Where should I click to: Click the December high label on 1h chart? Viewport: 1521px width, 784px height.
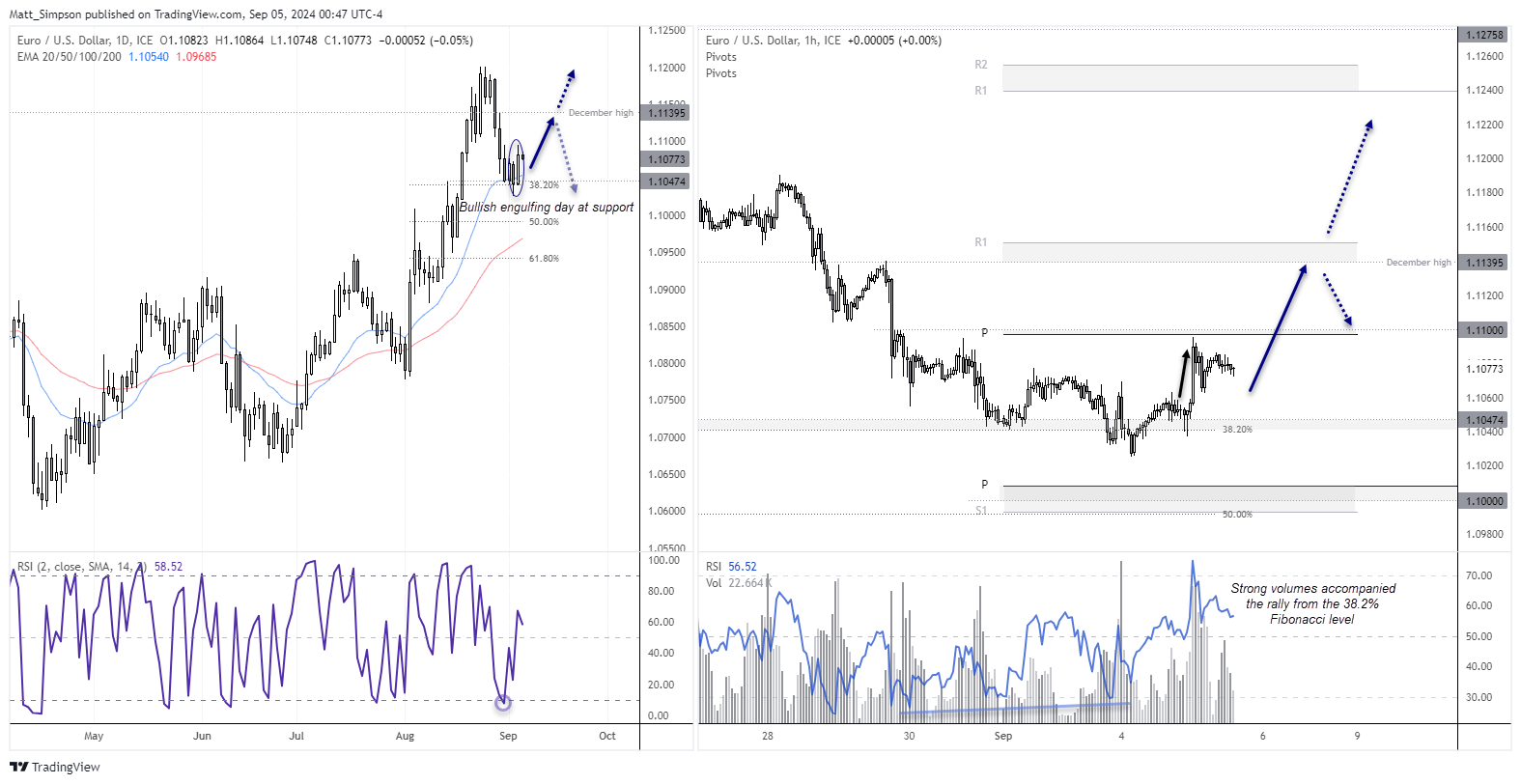1419,263
